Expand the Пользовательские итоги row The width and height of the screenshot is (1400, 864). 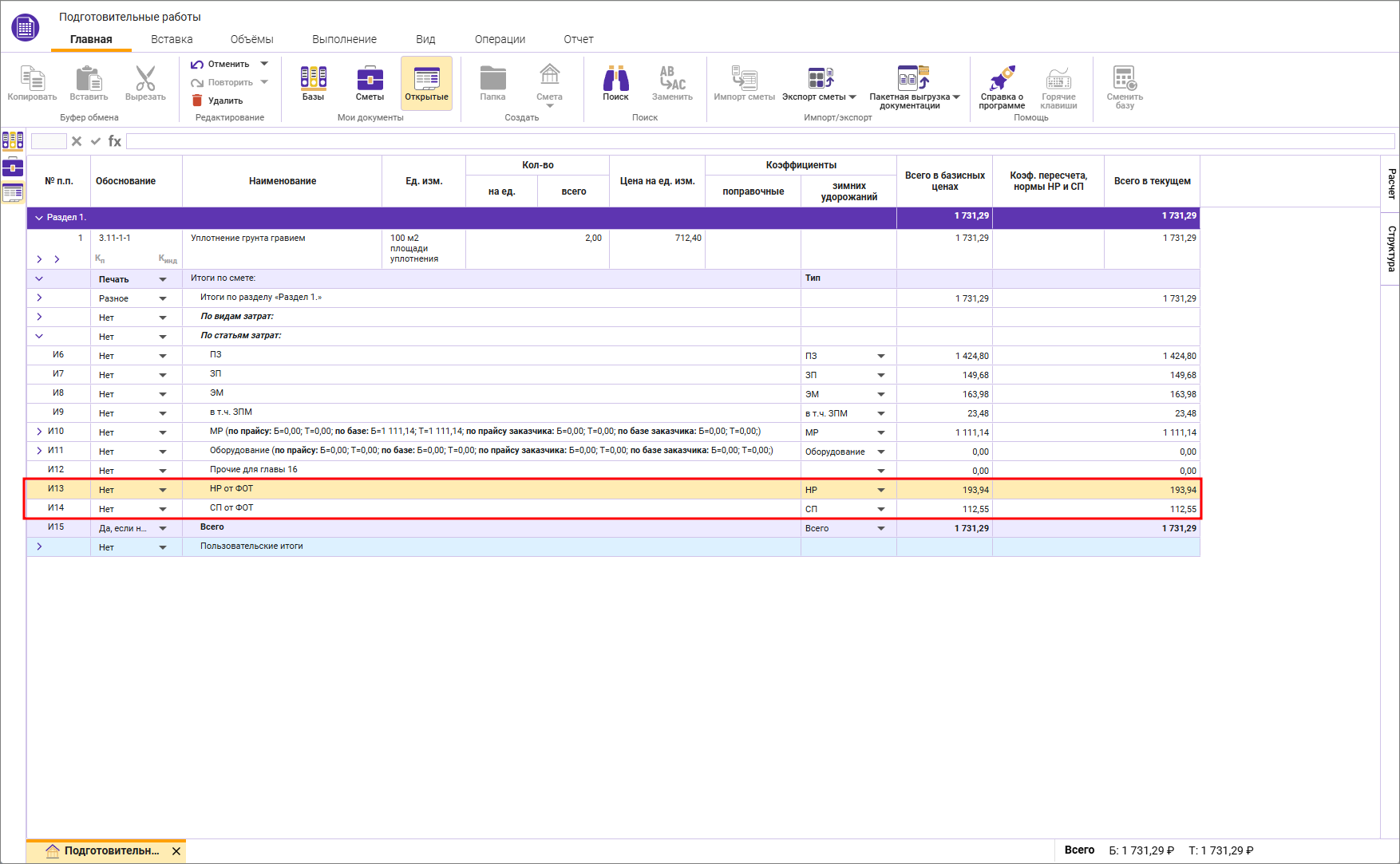(x=39, y=546)
